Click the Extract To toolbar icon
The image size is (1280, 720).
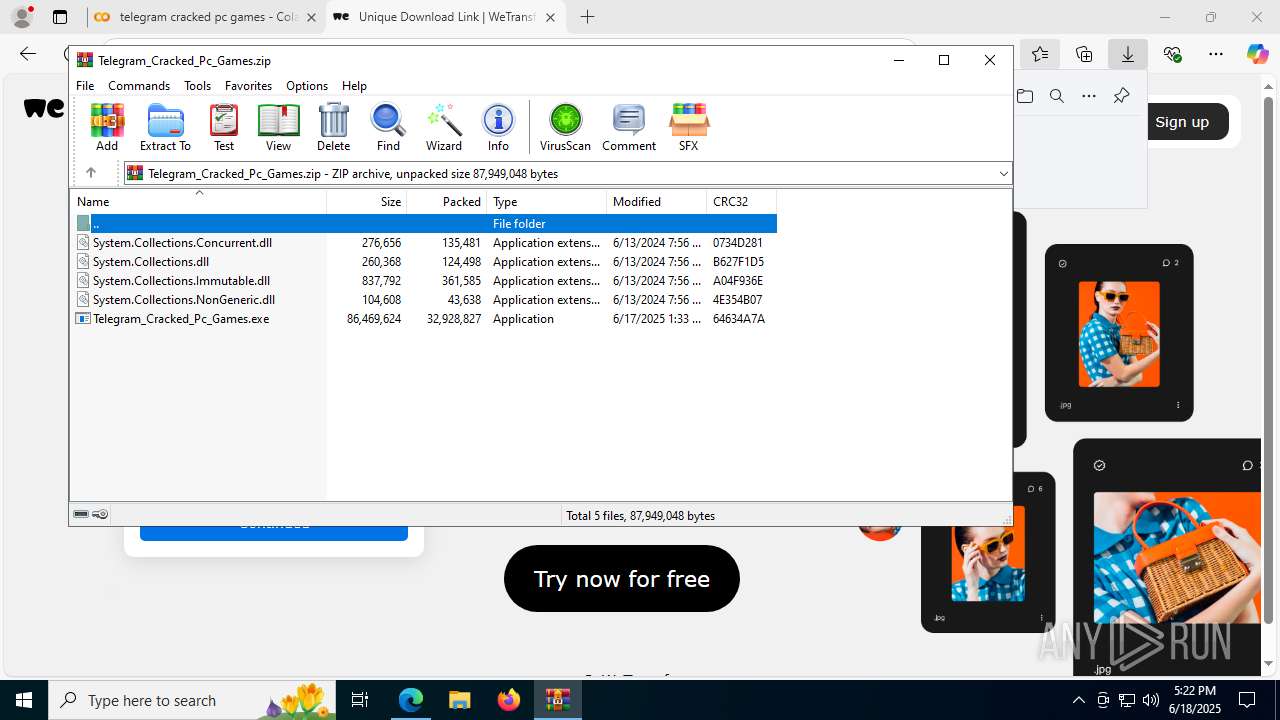[x=165, y=127]
